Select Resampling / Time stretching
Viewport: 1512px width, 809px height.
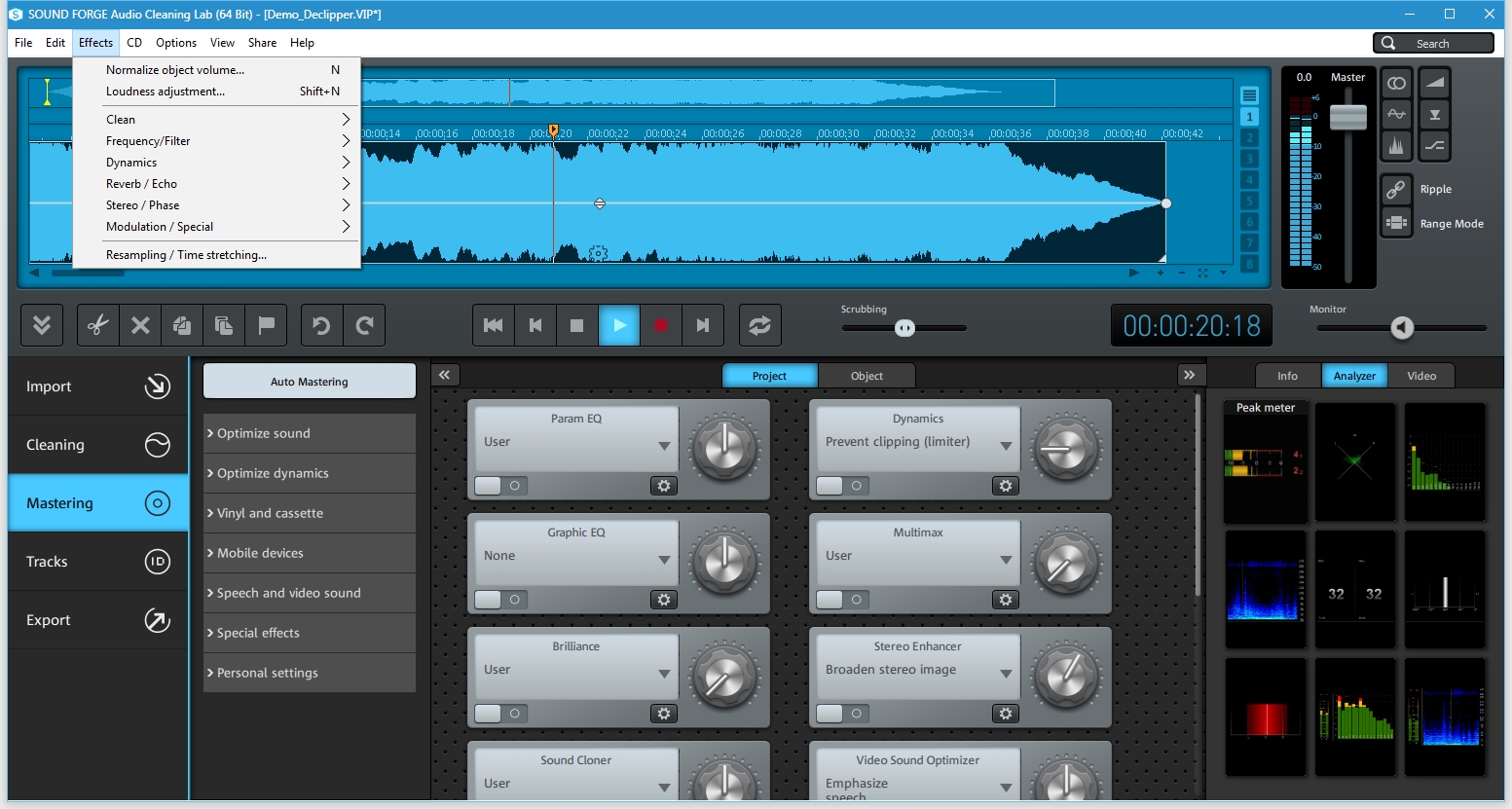216,255
